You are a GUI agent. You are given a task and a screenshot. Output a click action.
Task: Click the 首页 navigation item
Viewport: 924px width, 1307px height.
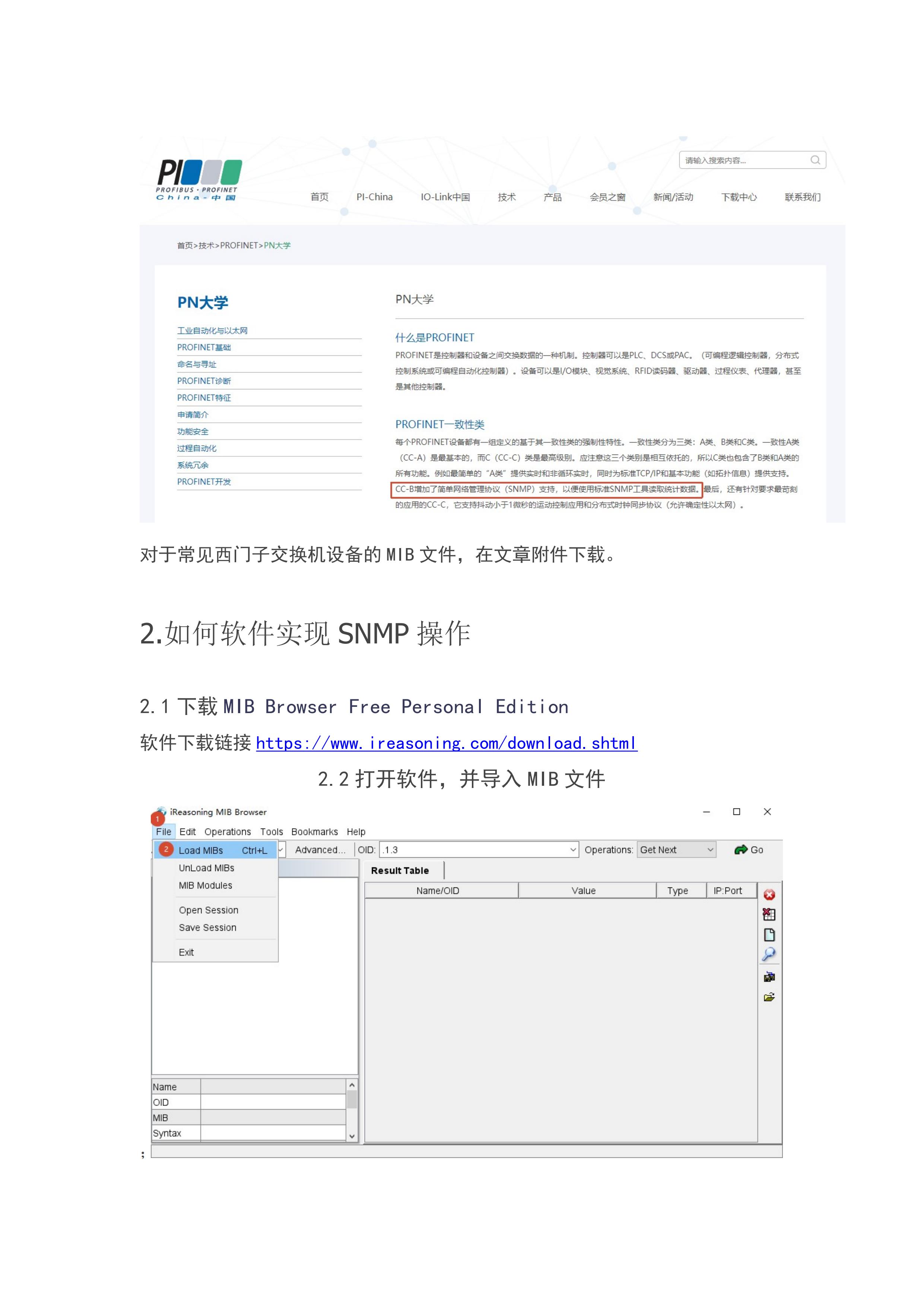(319, 197)
